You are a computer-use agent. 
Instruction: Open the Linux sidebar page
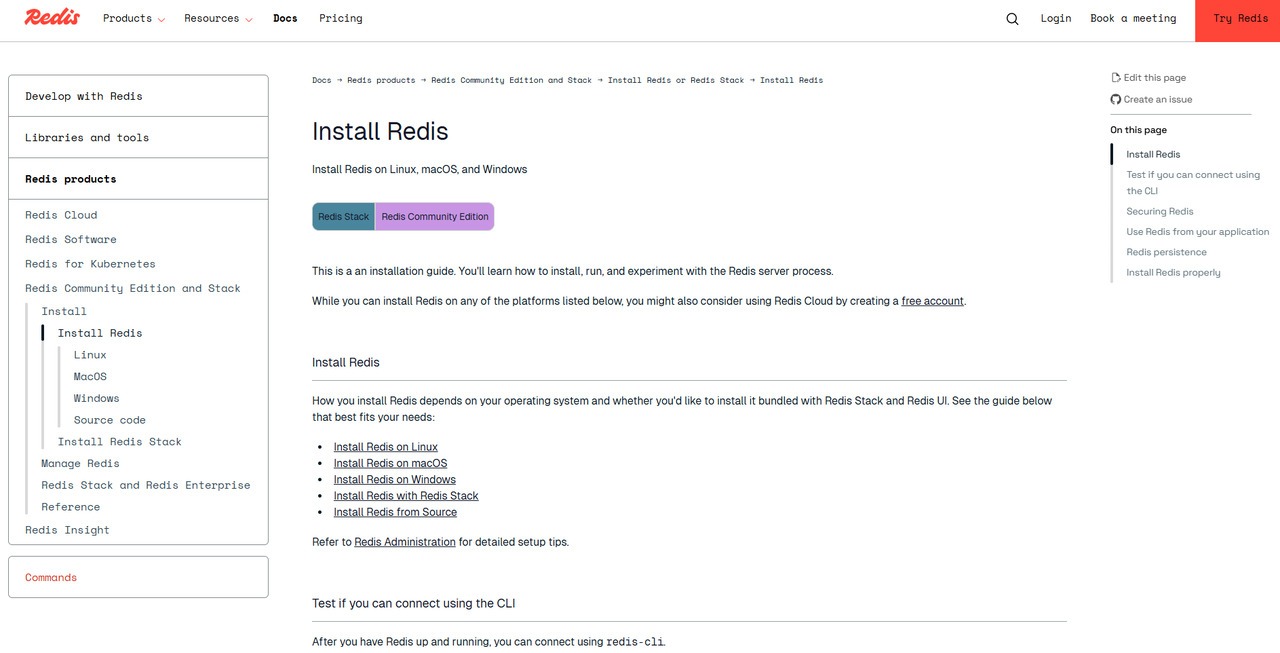(x=90, y=355)
